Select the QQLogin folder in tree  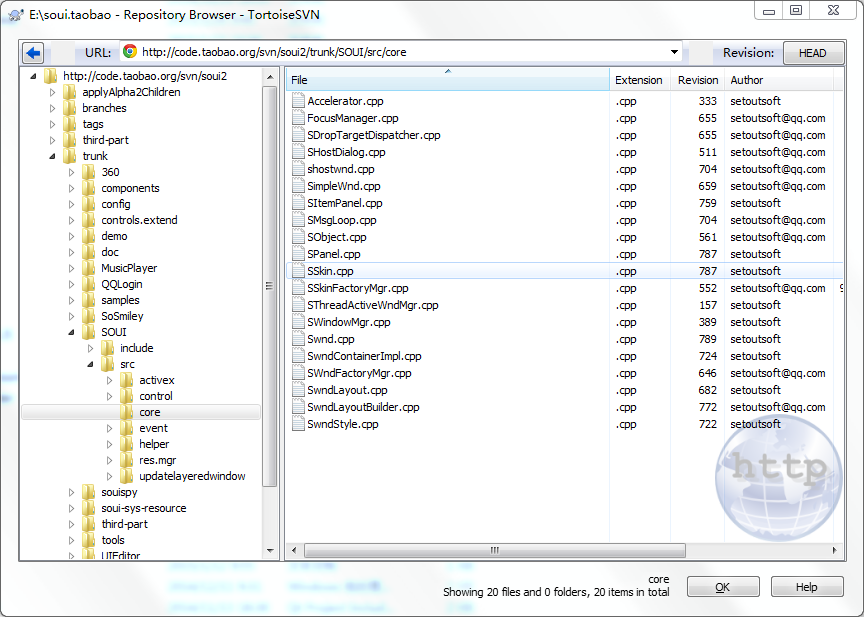tap(121, 284)
